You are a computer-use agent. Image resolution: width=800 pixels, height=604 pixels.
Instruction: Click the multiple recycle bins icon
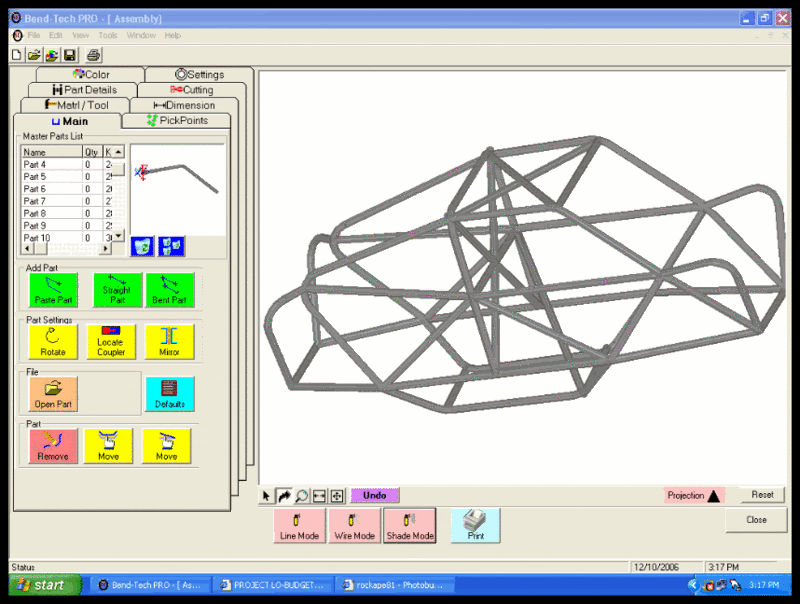171,246
